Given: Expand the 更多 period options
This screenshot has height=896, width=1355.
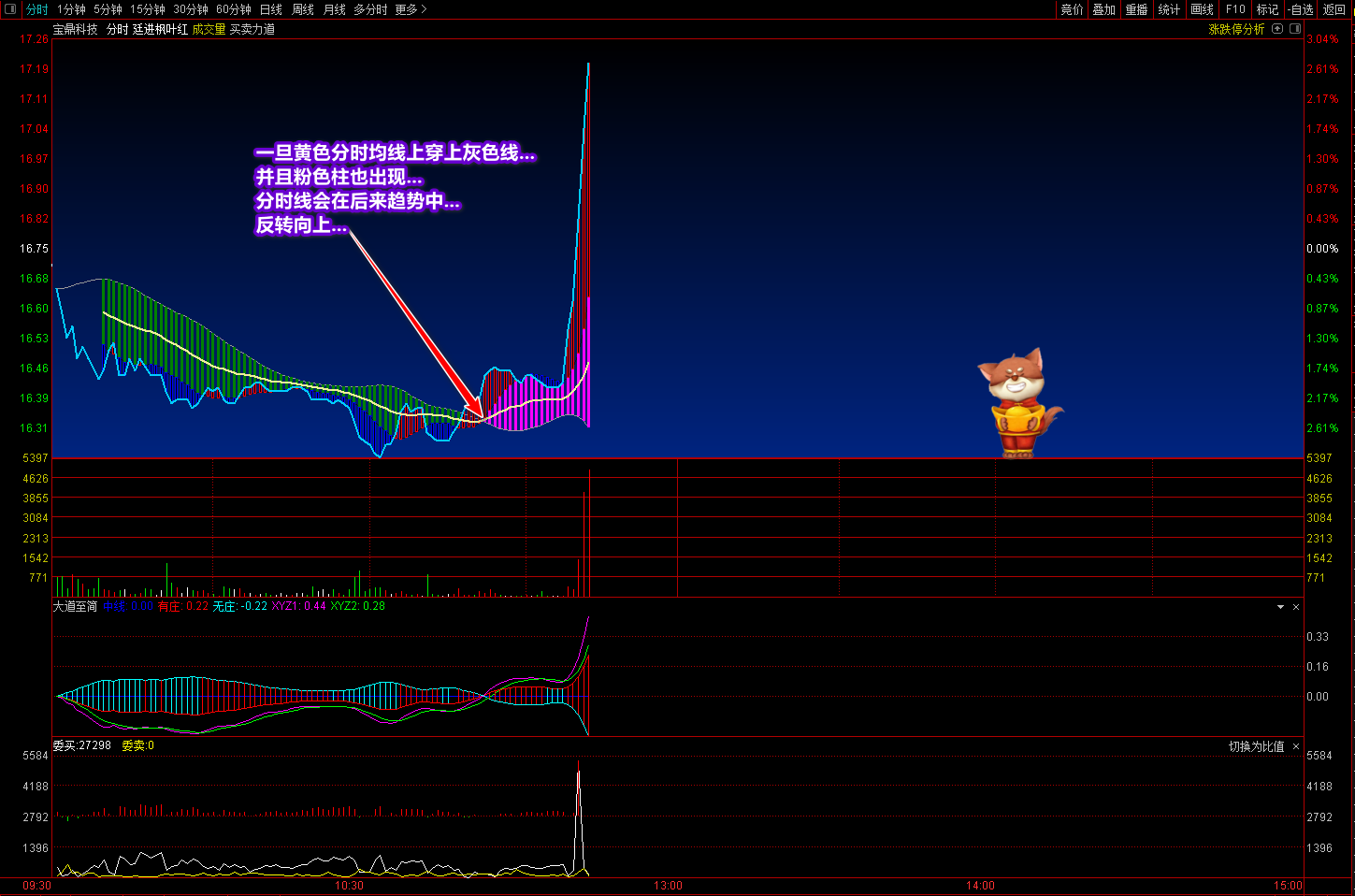Looking at the screenshot, I should coord(411,9).
